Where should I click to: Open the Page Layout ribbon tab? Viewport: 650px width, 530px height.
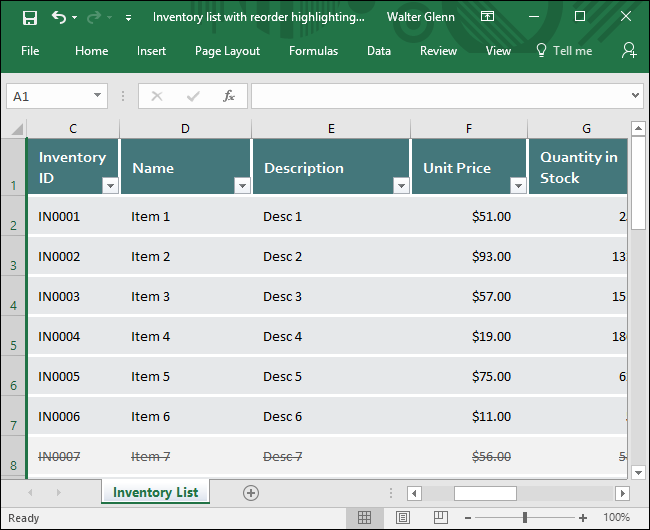tap(227, 51)
